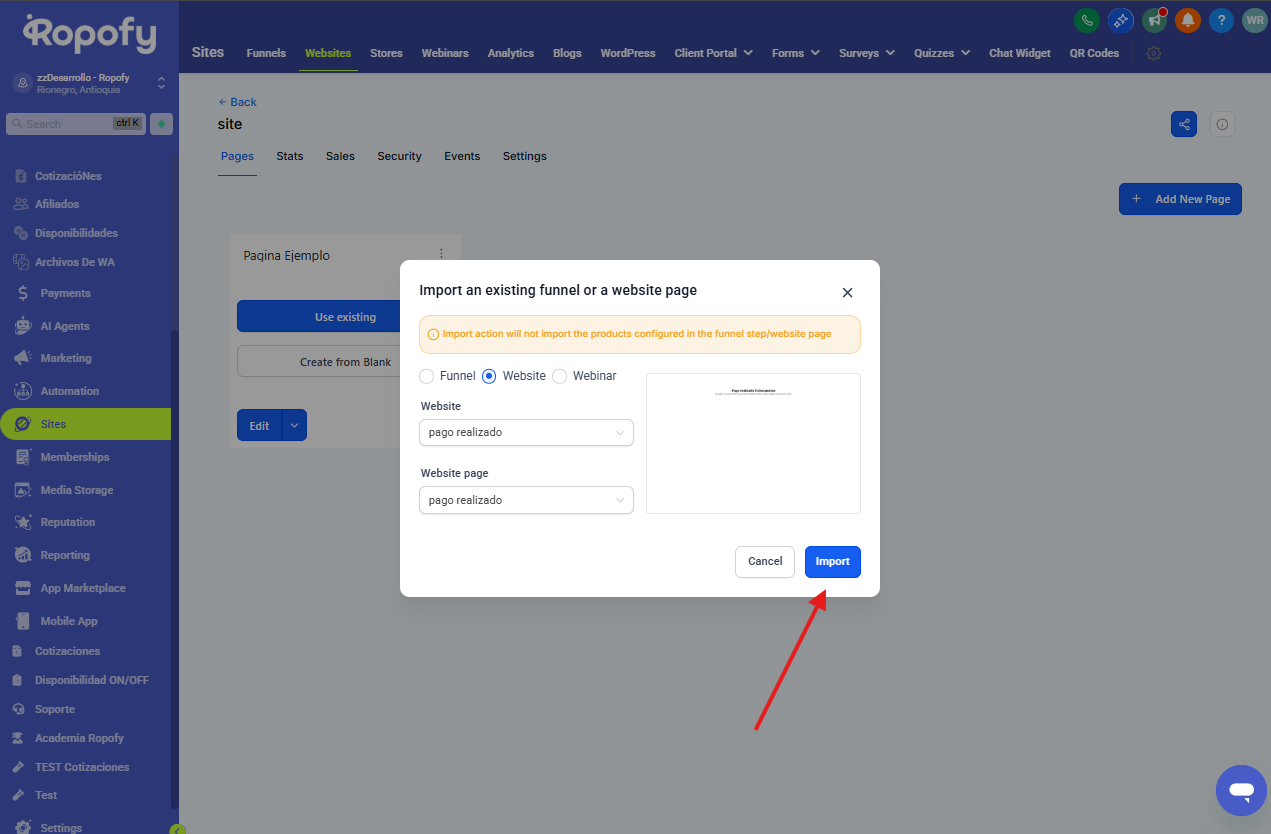Click the phone dialer icon in header
1271x834 pixels.
click(1086, 20)
